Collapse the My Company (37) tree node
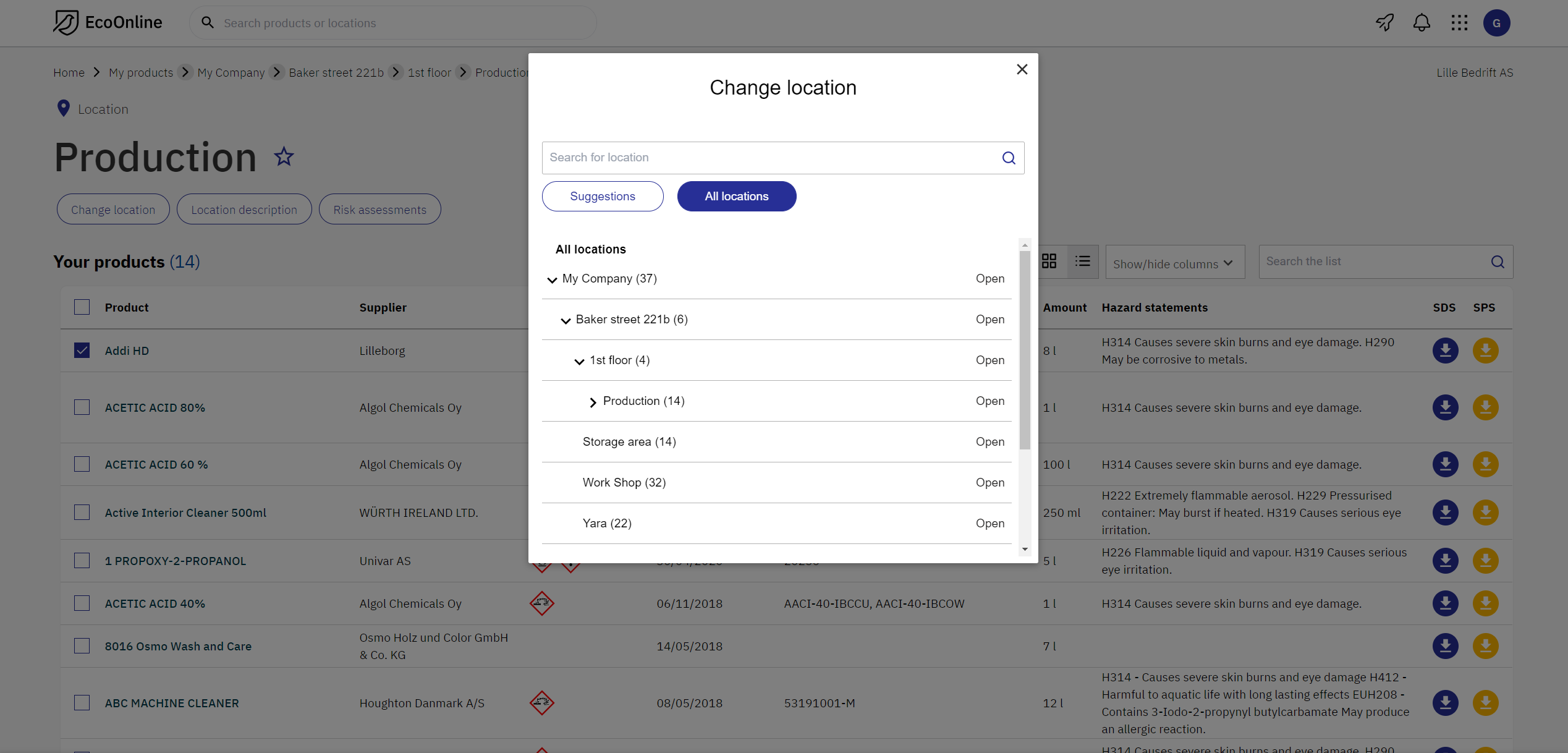 click(552, 280)
